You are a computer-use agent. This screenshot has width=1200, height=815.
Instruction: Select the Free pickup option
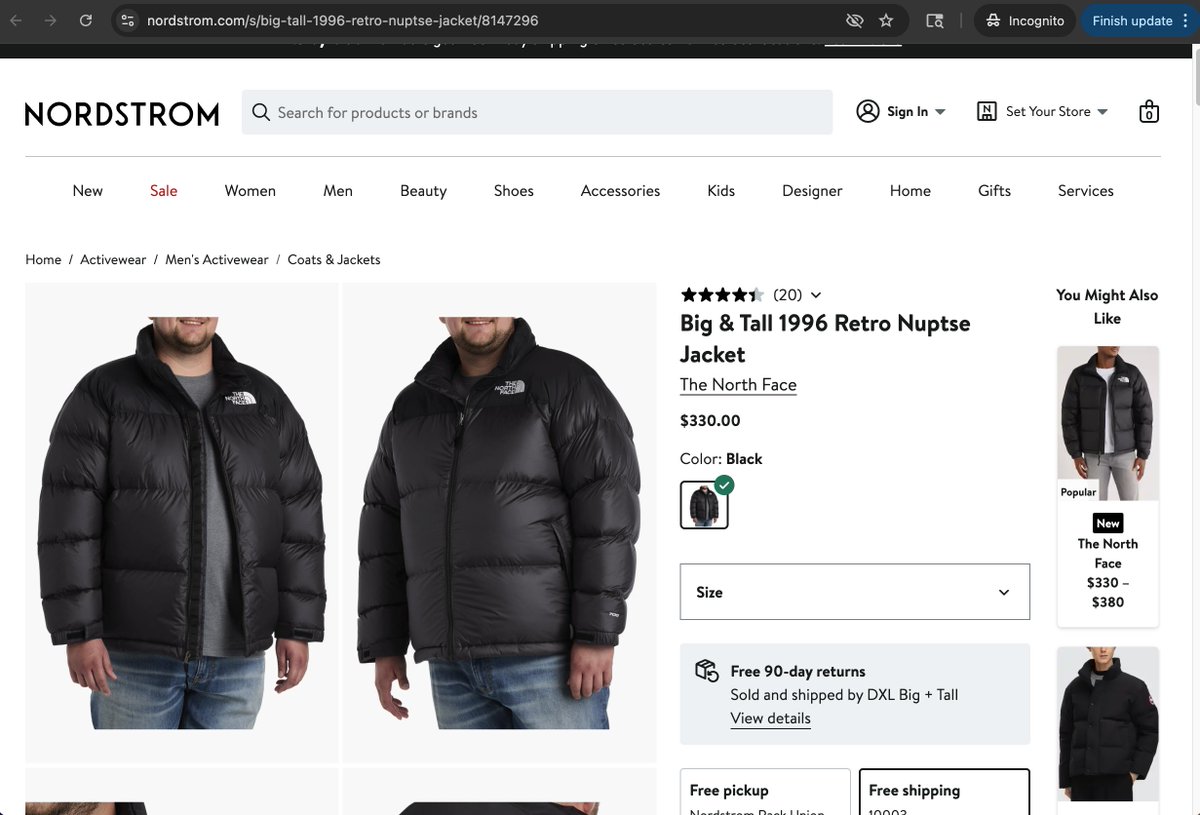pos(765,791)
